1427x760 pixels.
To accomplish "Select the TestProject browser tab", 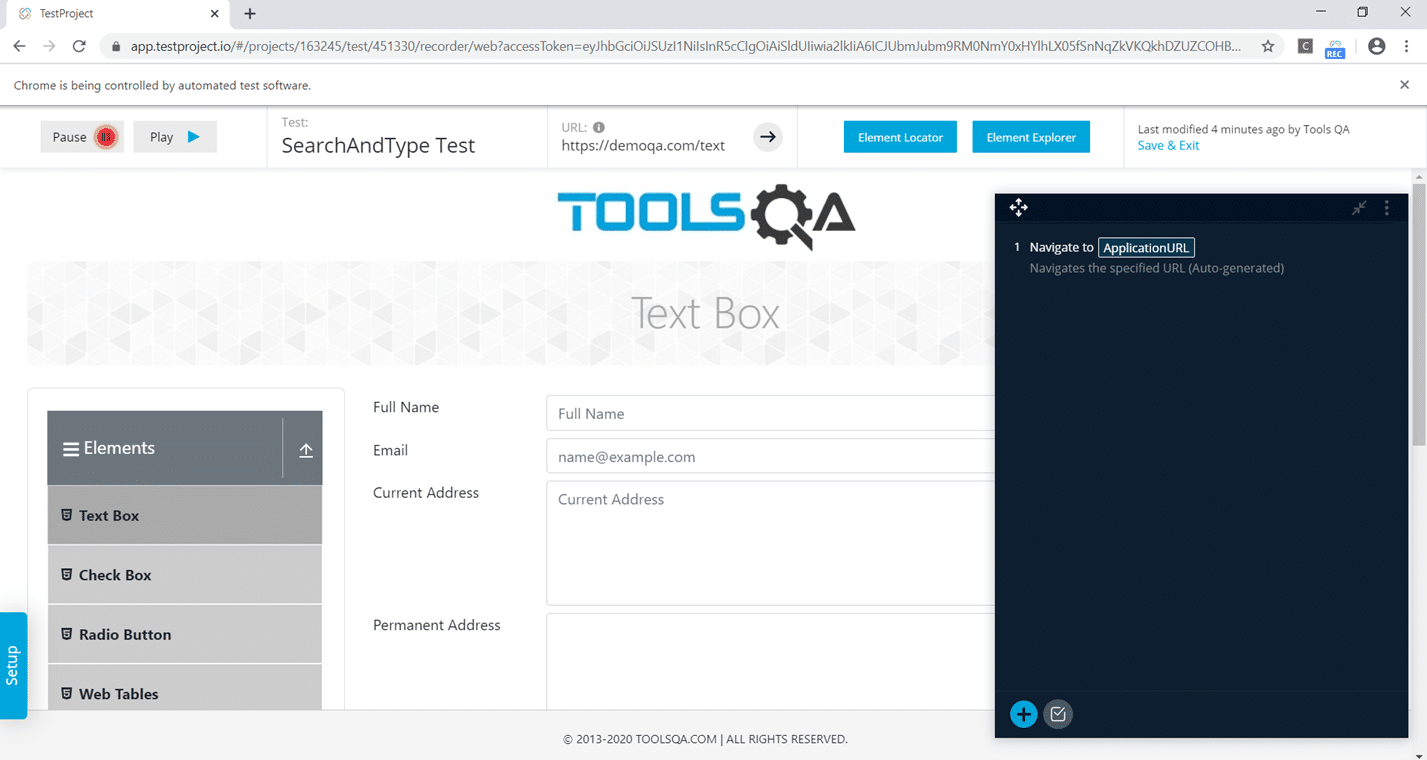I will (118, 14).
